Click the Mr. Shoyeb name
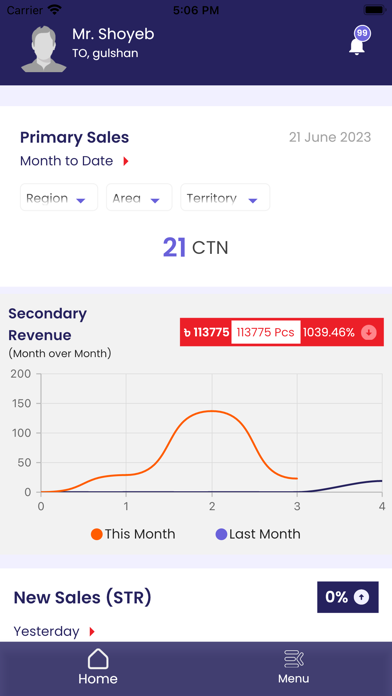The width and height of the screenshot is (392, 696). coord(113,34)
